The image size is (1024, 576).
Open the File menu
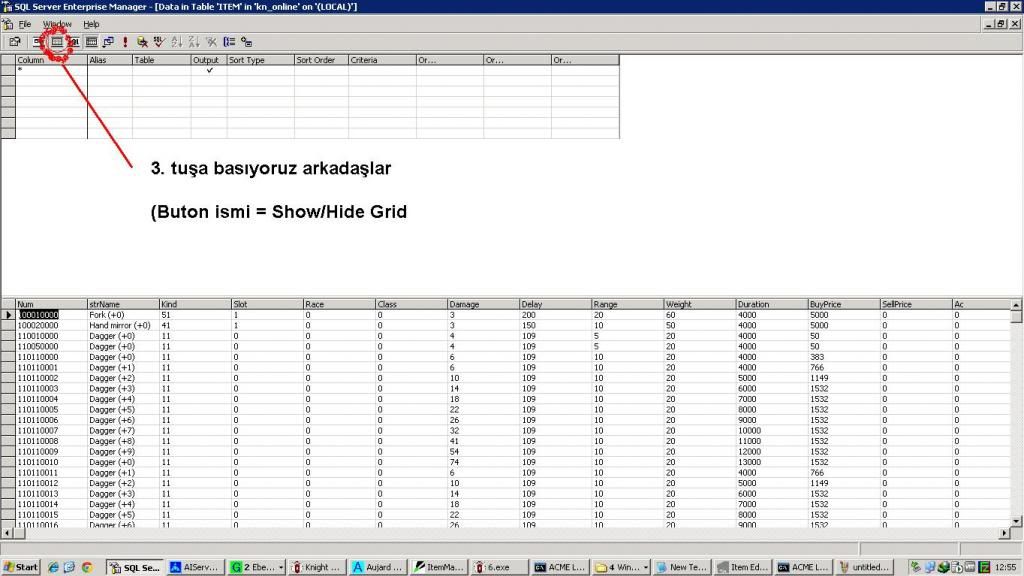tap(24, 23)
